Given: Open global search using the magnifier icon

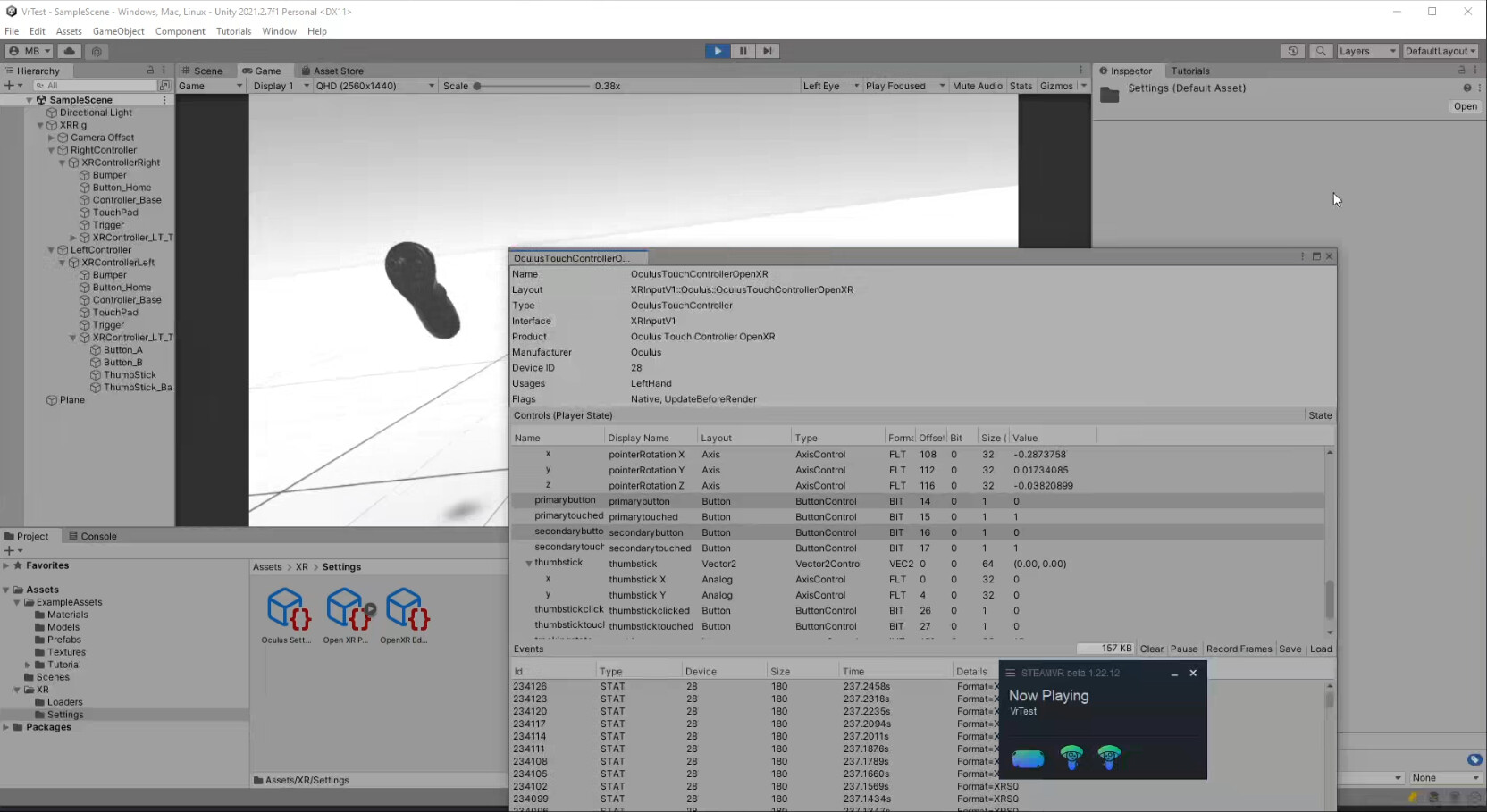Looking at the screenshot, I should (x=1321, y=51).
